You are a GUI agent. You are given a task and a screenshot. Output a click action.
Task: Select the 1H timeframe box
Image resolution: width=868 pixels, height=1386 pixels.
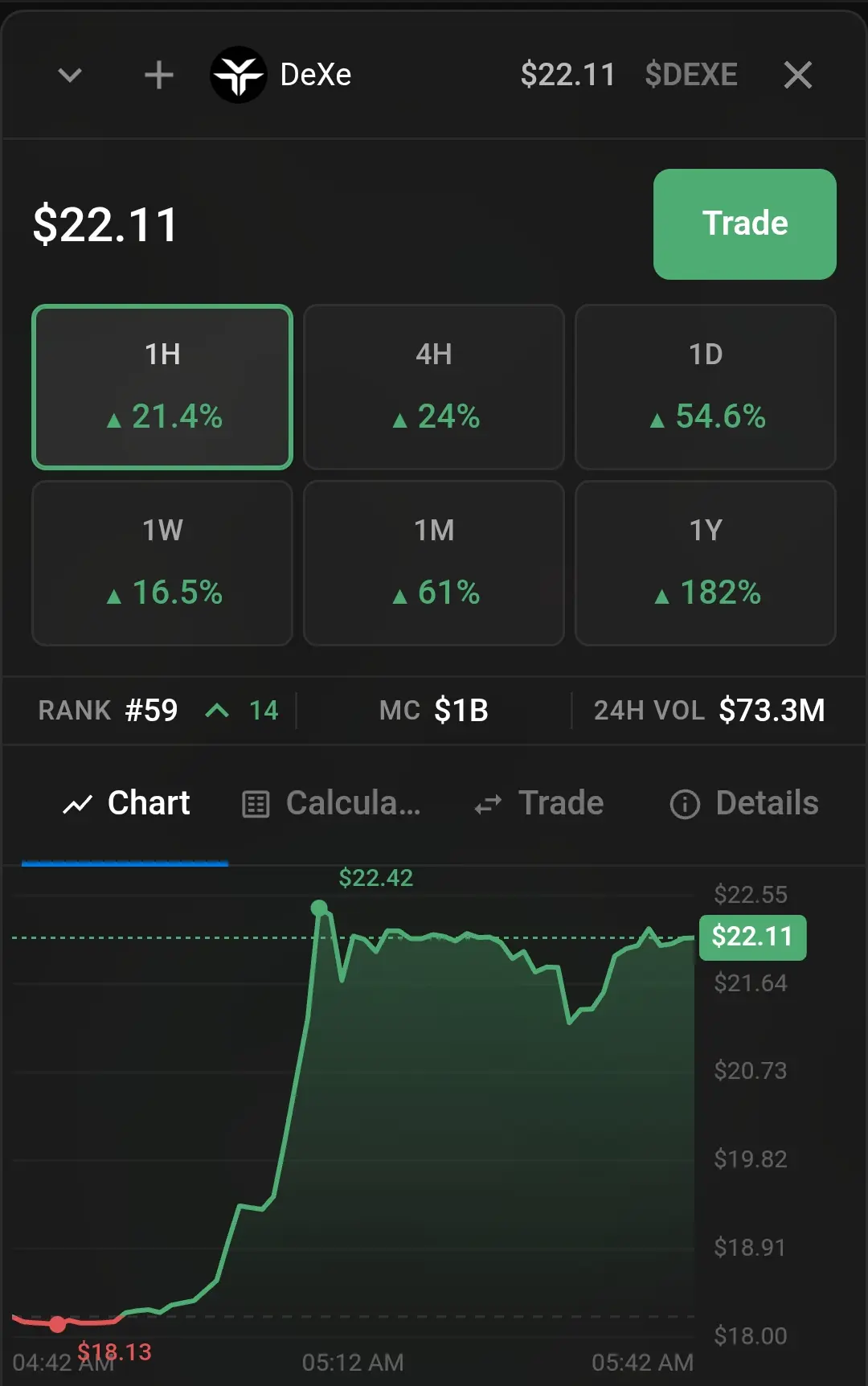[x=162, y=387]
